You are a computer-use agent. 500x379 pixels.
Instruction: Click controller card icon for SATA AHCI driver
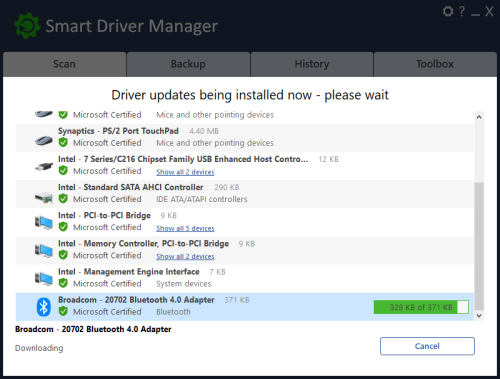pos(44,198)
